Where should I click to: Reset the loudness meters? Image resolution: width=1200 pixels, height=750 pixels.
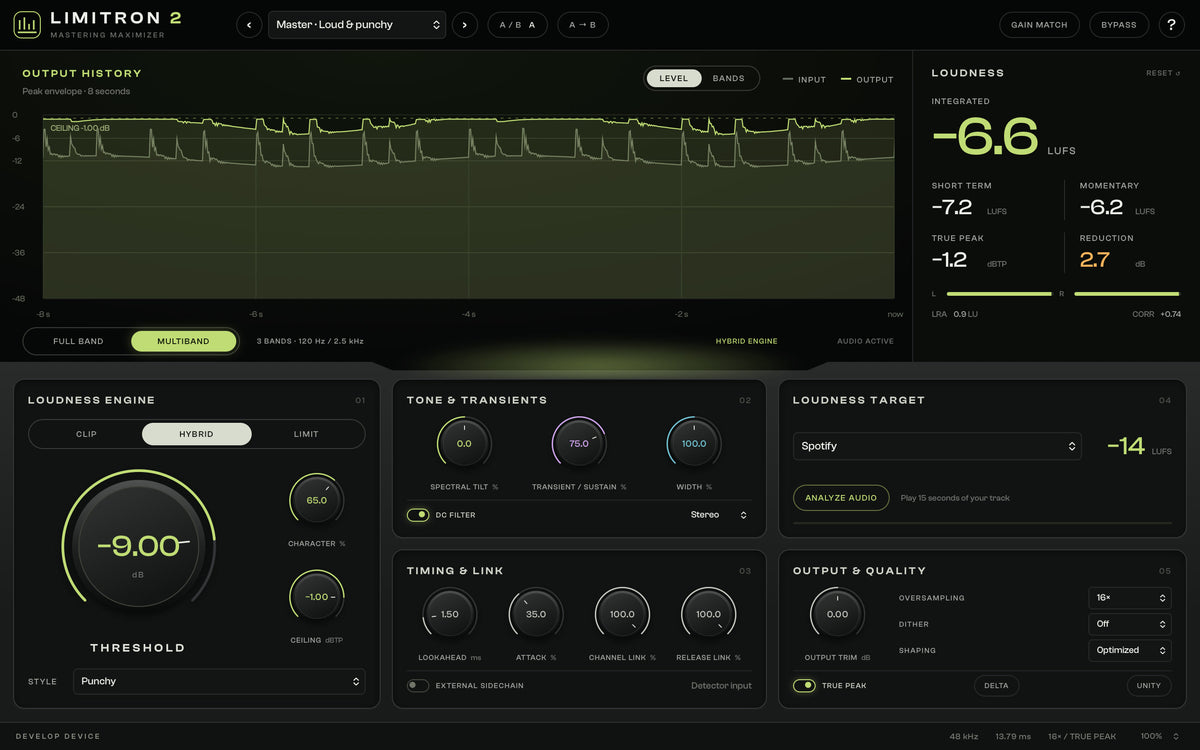coord(1163,73)
